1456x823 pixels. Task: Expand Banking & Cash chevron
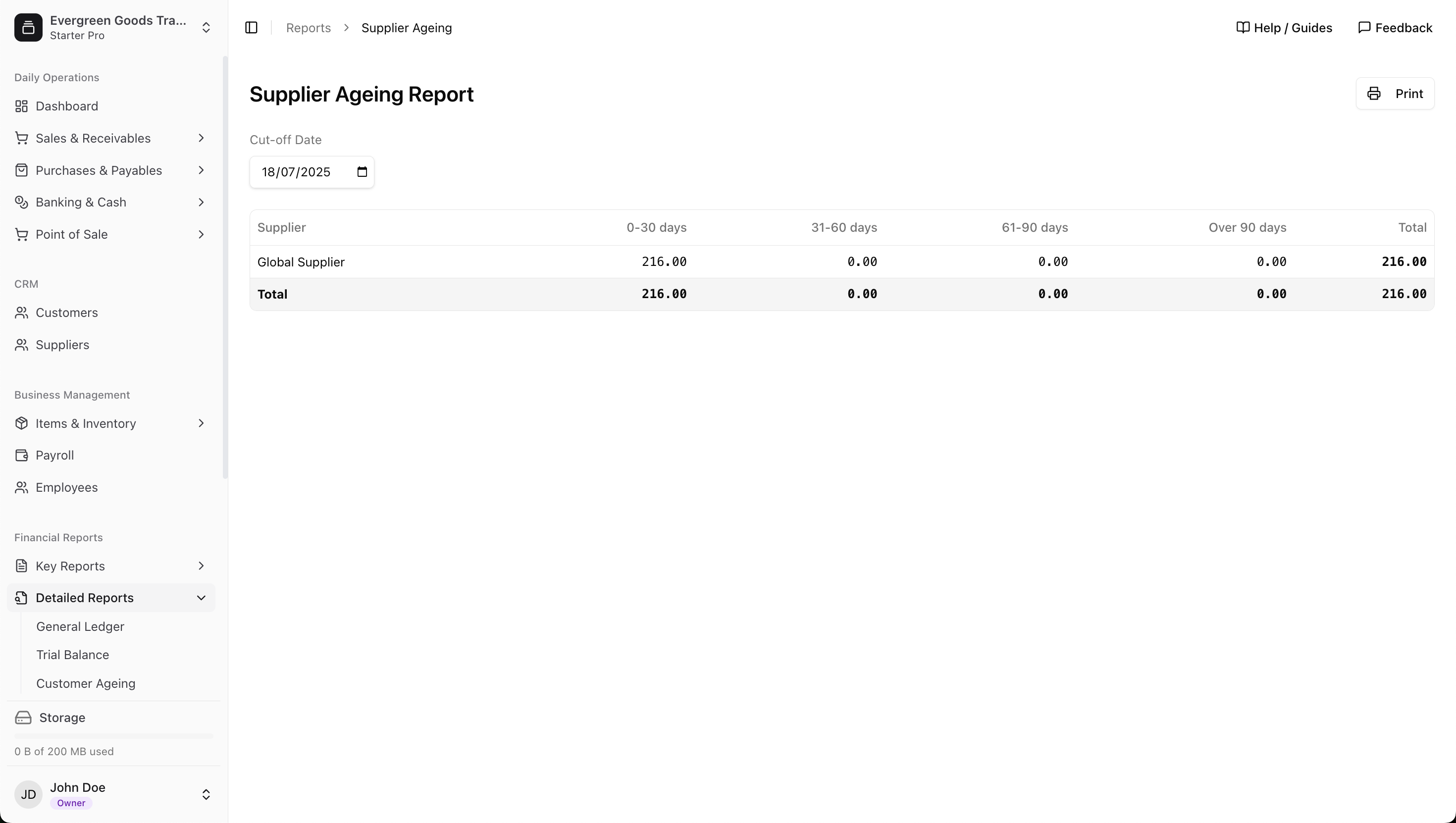[x=201, y=203]
